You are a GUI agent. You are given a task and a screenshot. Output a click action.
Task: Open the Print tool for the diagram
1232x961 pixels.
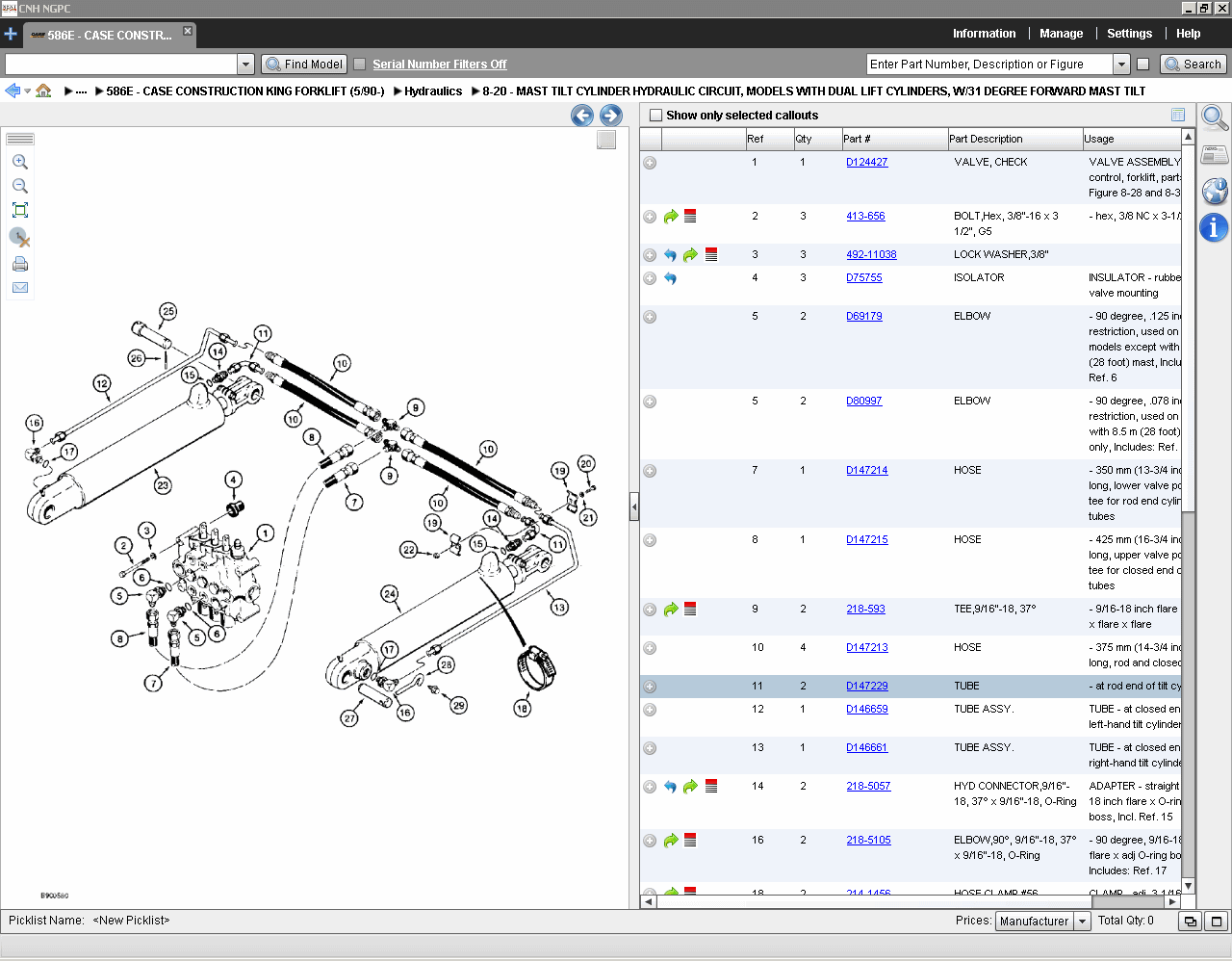[19, 263]
